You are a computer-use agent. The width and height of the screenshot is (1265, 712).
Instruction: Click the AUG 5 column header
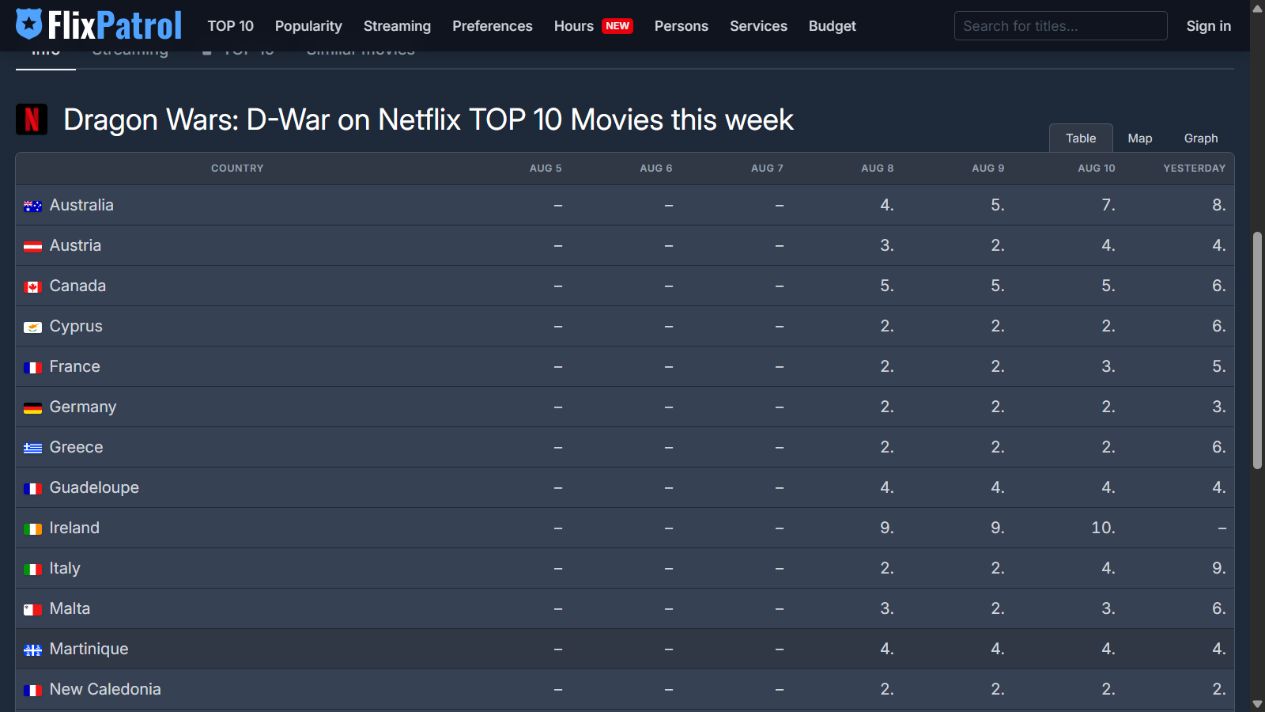pos(546,168)
